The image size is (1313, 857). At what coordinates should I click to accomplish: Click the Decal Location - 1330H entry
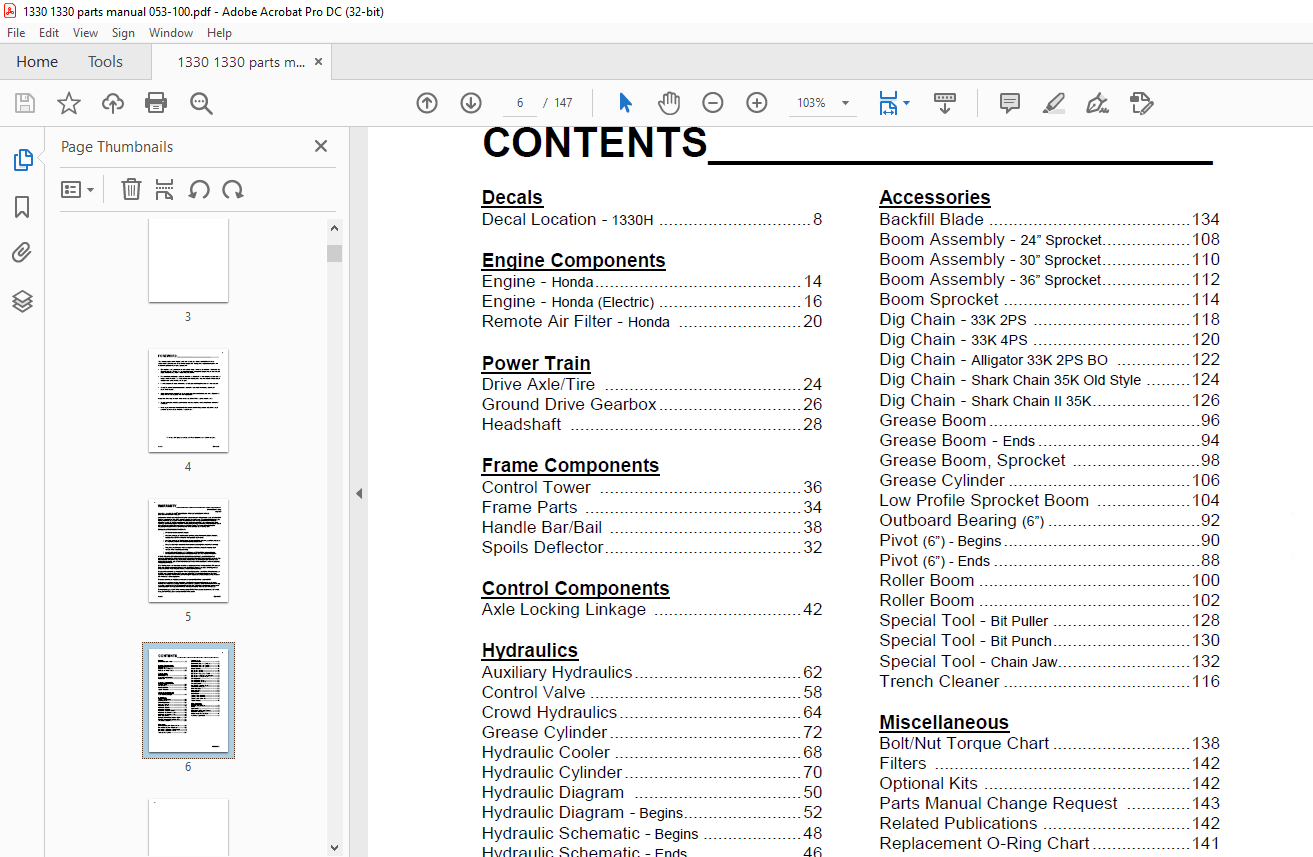point(652,220)
